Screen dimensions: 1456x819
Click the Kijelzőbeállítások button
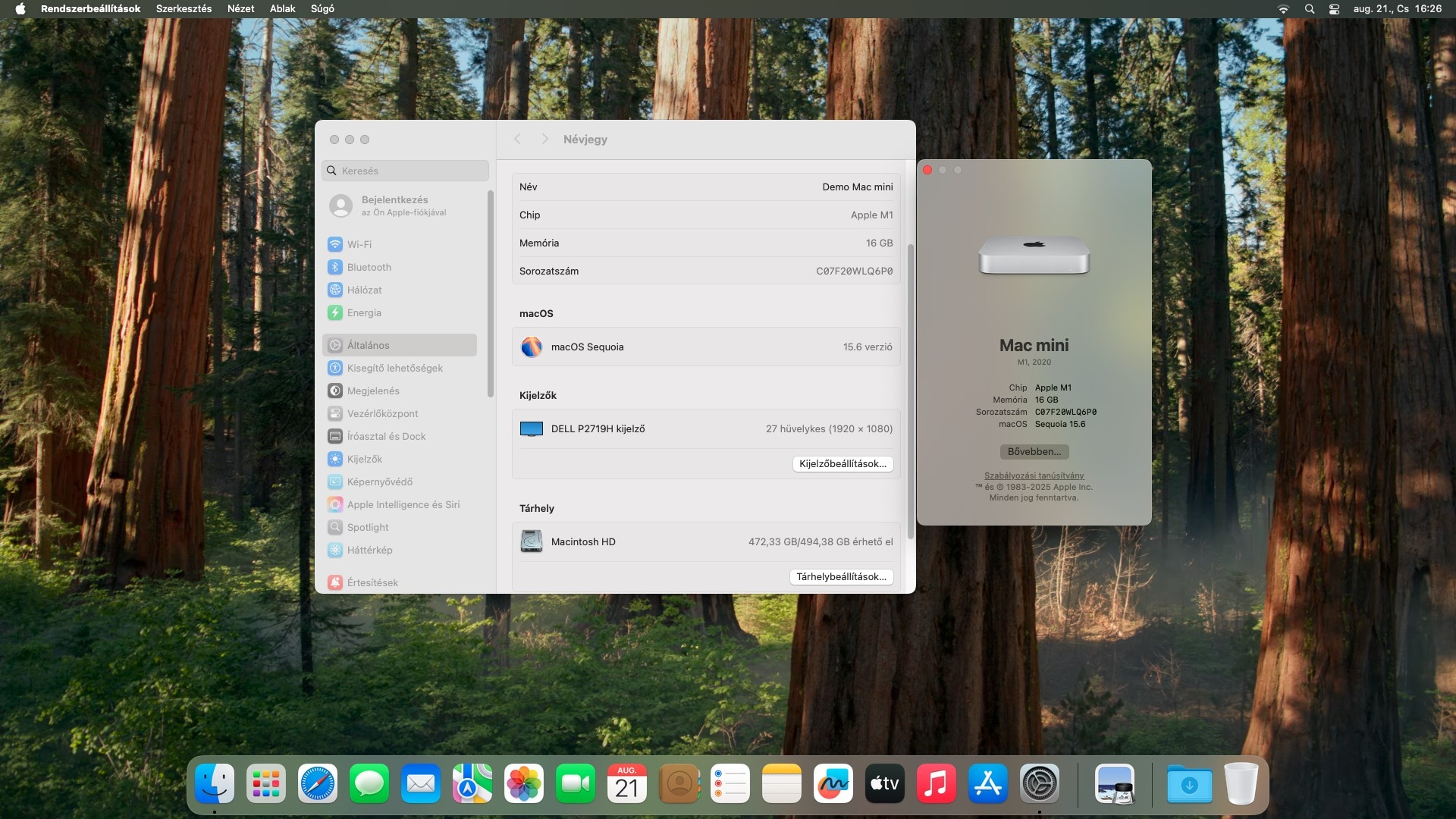point(843,463)
